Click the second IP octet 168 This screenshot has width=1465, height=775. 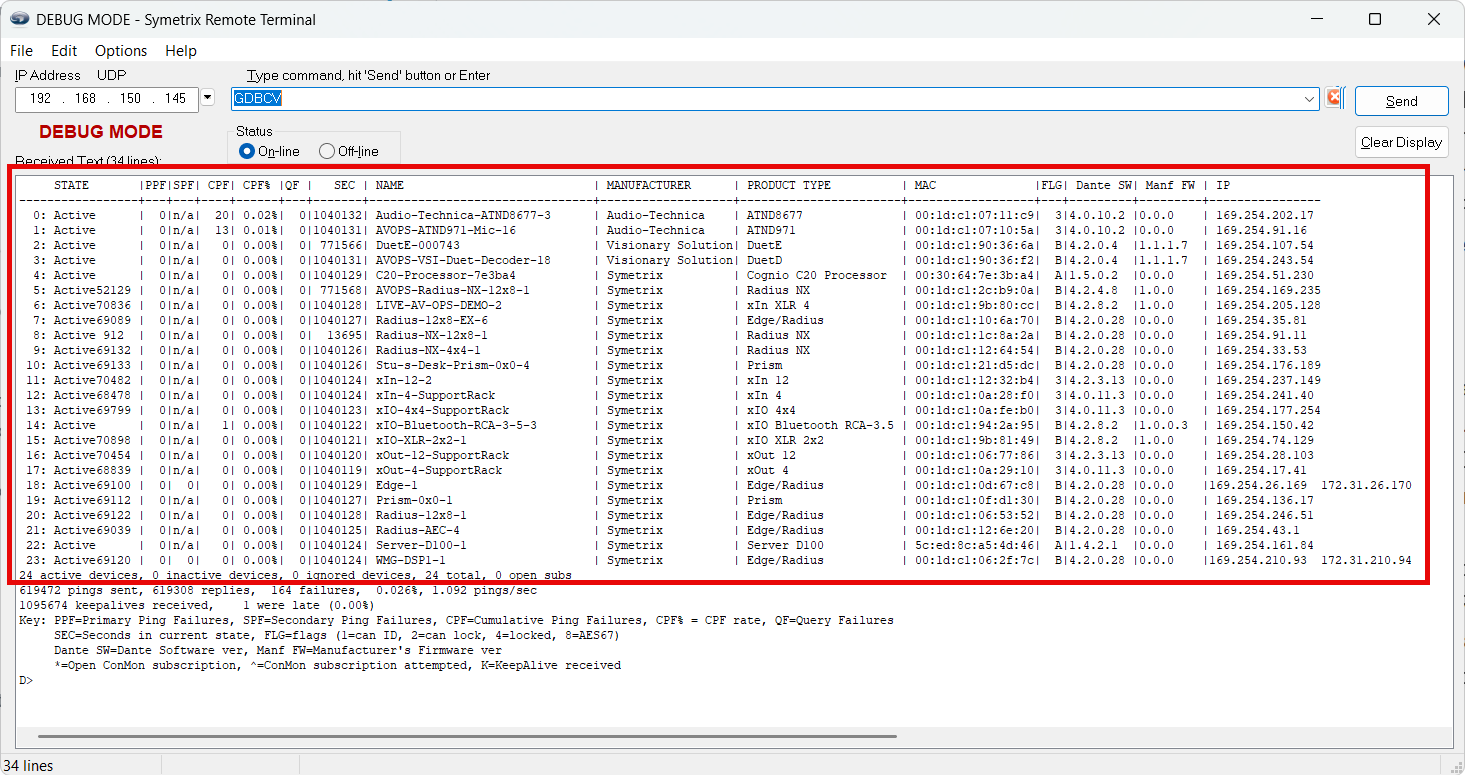(x=85, y=99)
